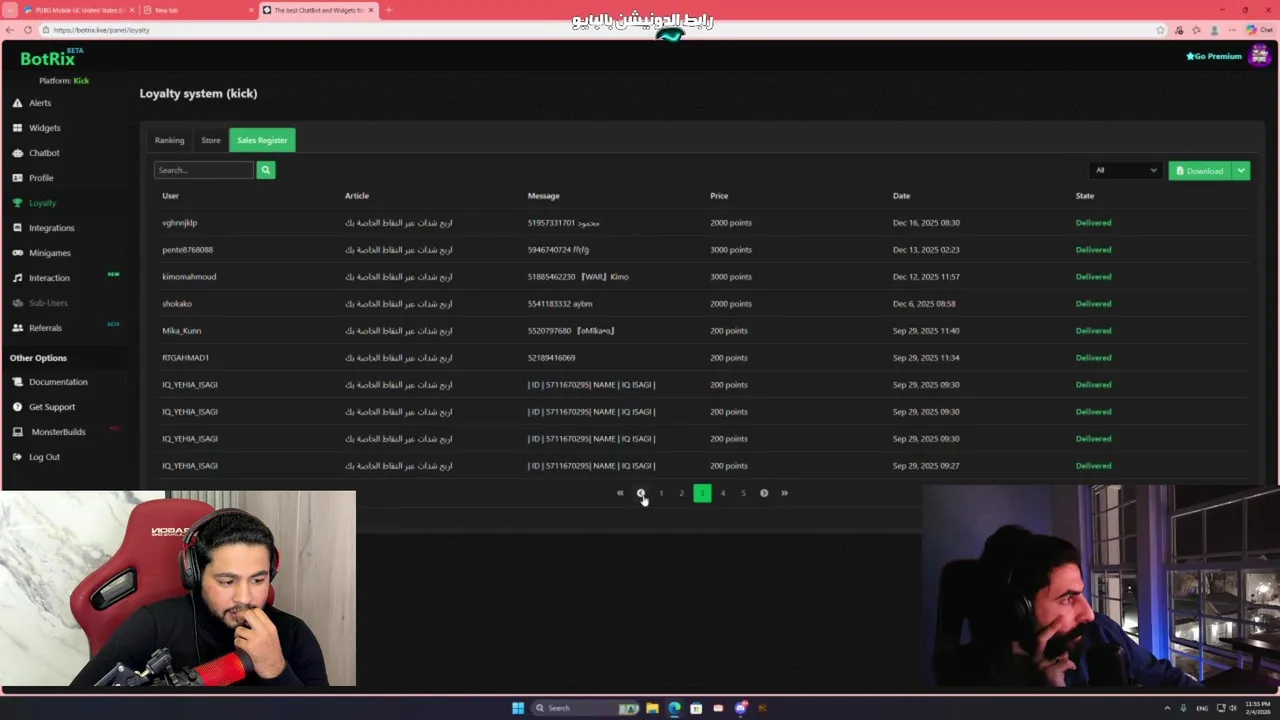The image size is (1280, 720).
Task: Select the Sales Register tab
Action: click(x=262, y=140)
